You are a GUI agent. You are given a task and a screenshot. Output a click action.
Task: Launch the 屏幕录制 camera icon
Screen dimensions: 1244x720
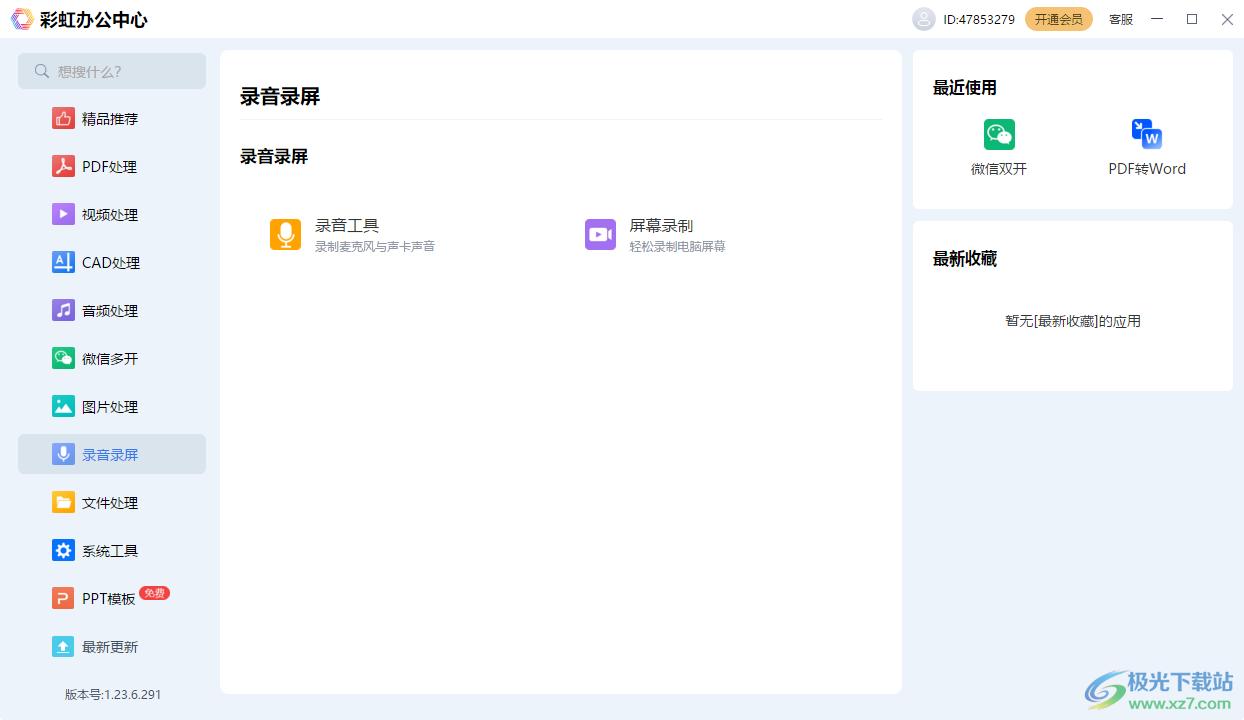(600, 235)
